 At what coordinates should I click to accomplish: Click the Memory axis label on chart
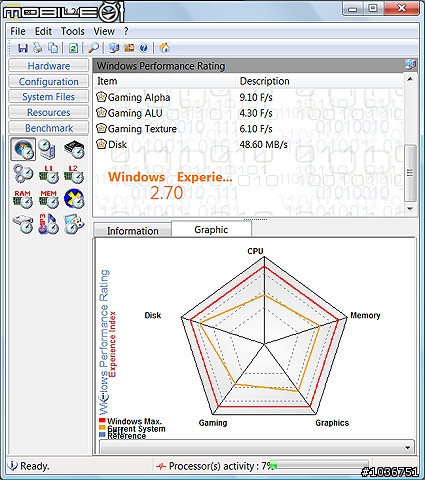tap(365, 315)
